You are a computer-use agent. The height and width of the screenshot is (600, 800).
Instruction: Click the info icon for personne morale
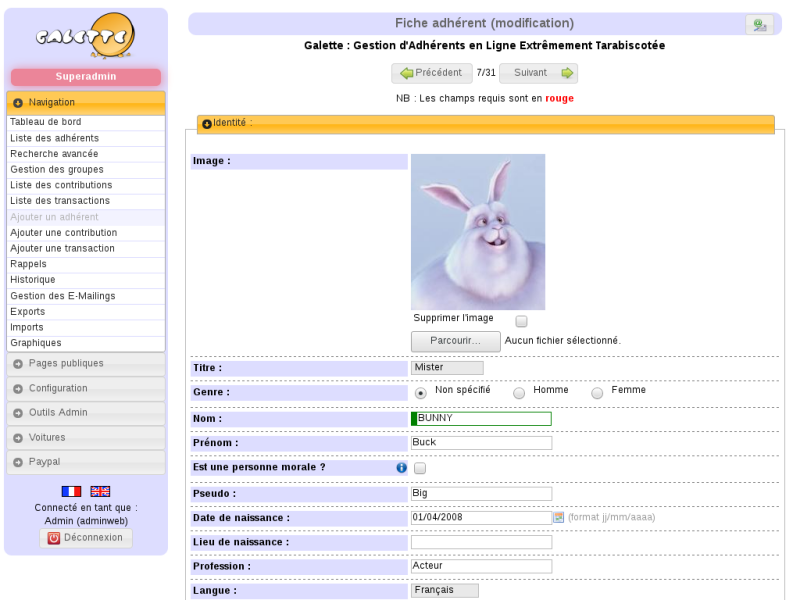pos(402,467)
